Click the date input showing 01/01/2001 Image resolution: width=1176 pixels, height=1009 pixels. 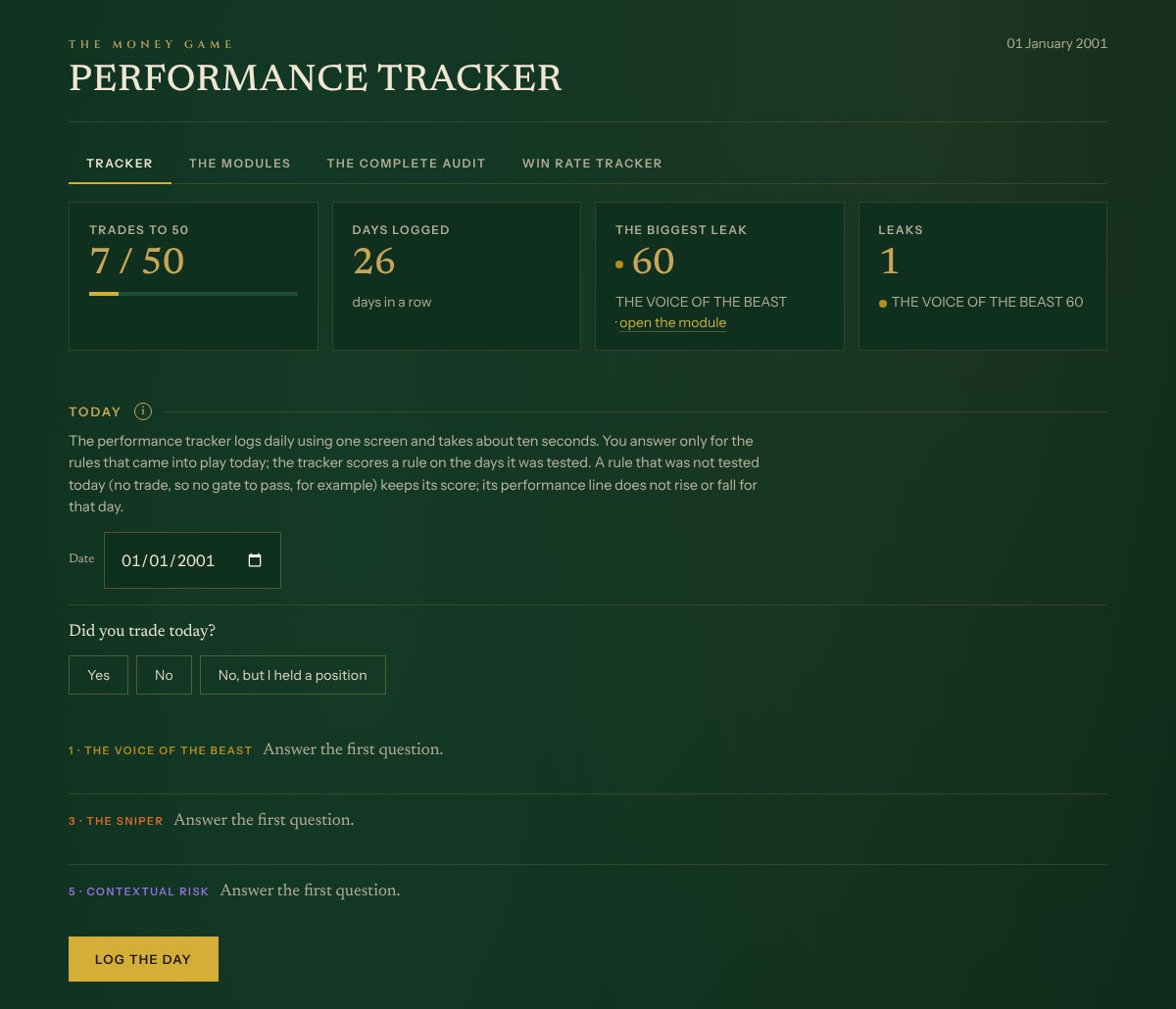(x=192, y=560)
